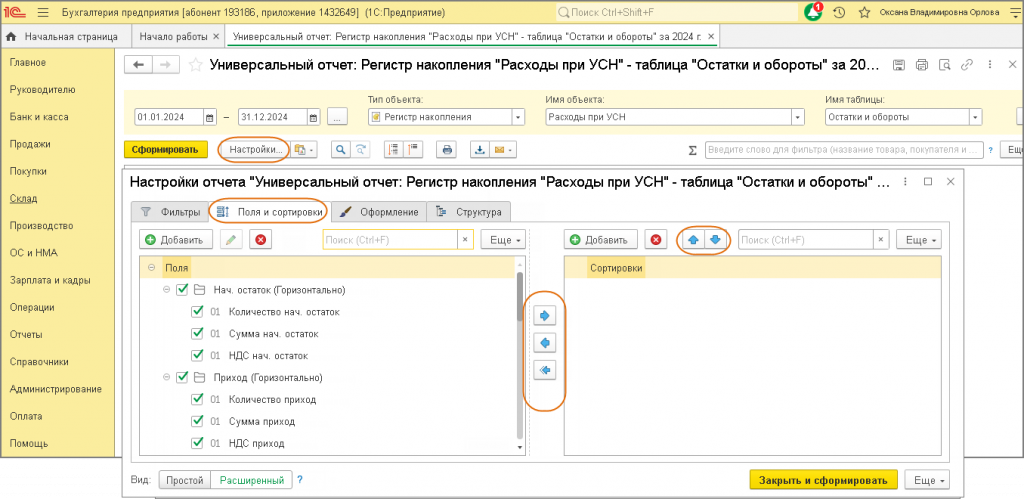
Task: Go back with the left arrow button
Action: click(x=138, y=65)
